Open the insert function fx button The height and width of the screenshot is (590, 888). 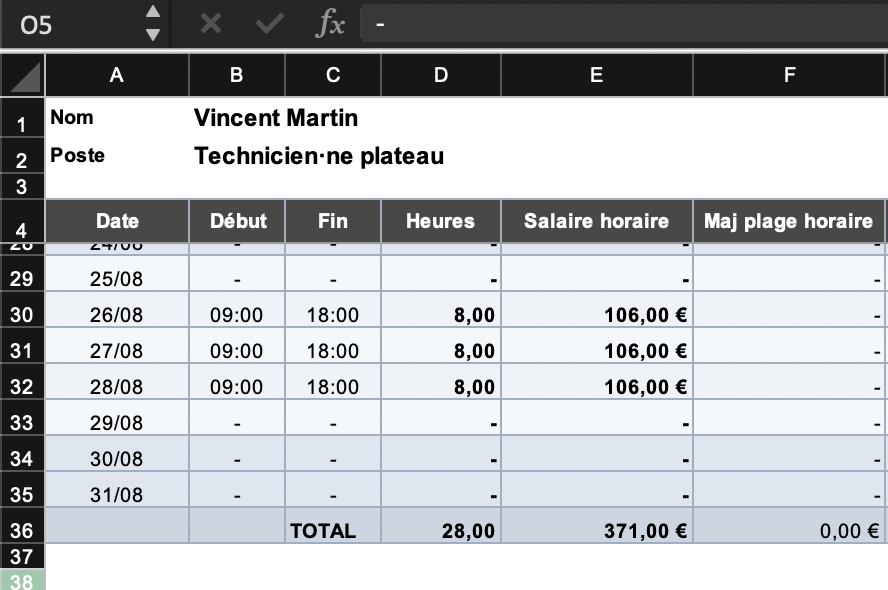pyautogui.click(x=329, y=25)
